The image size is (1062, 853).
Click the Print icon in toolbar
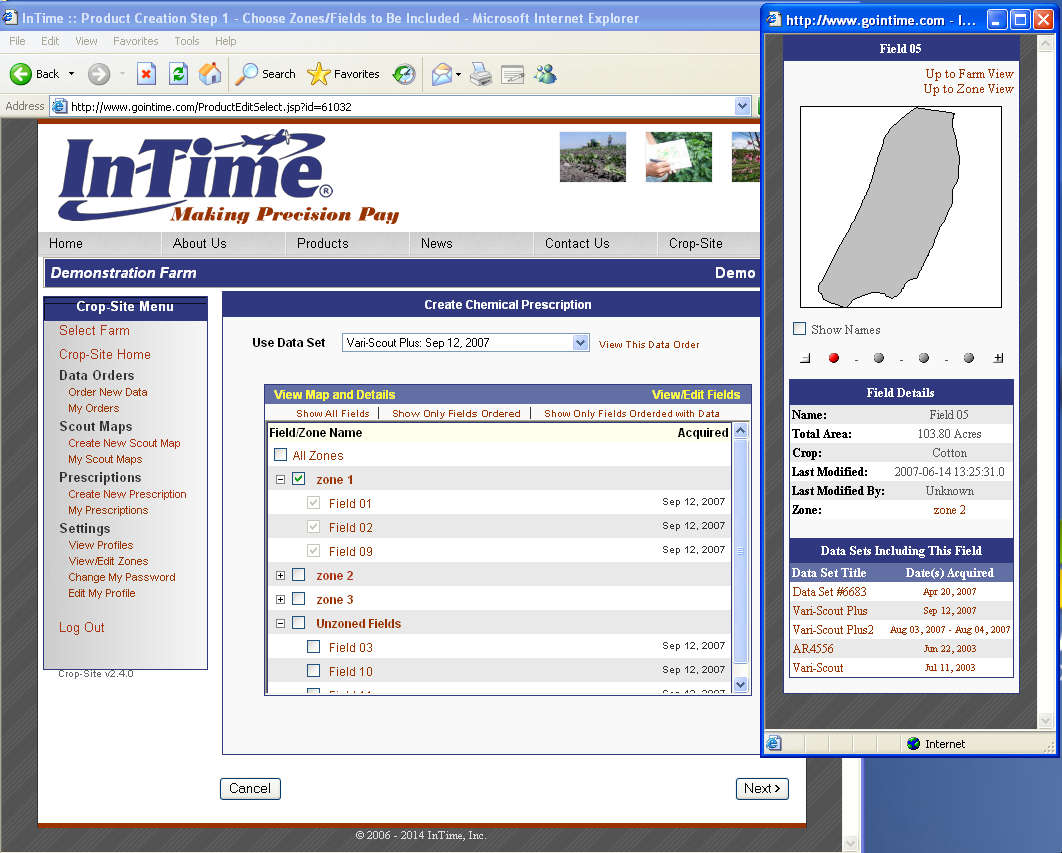(x=481, y=74)
